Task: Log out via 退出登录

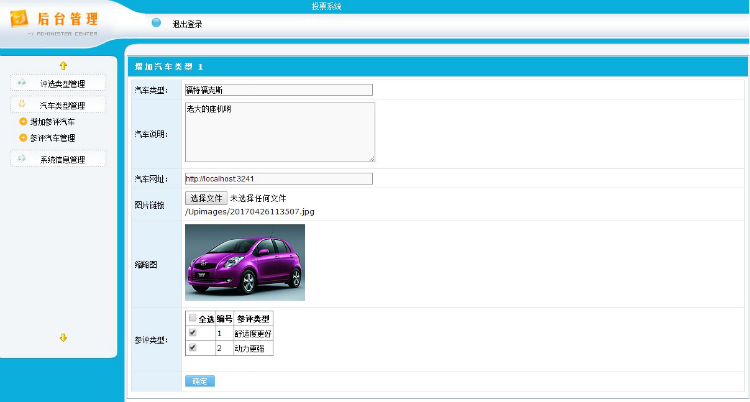Action: pyautogui.click(x=187, y=24)
